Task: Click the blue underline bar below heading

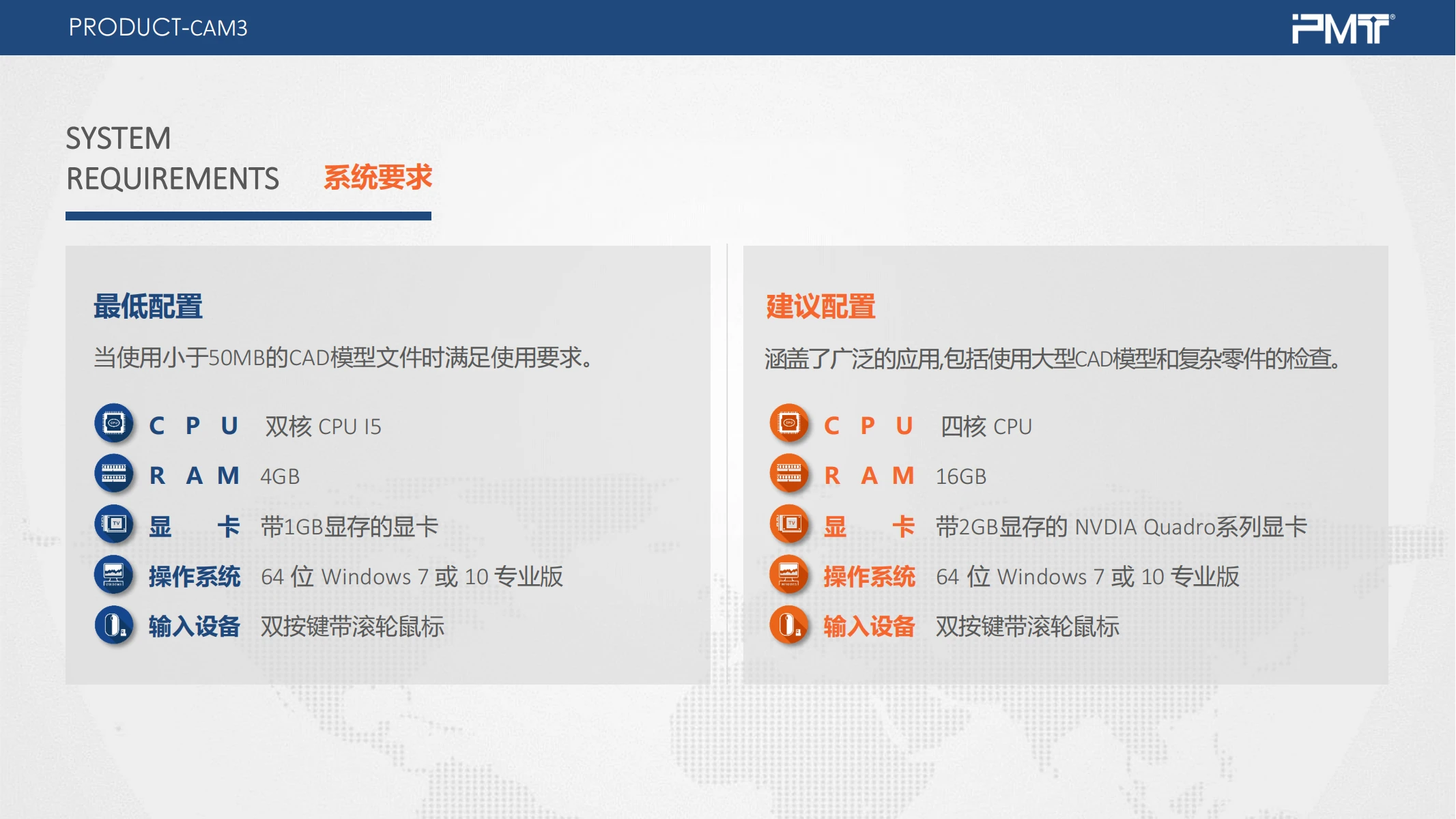Action: click(x=248, y=216)
